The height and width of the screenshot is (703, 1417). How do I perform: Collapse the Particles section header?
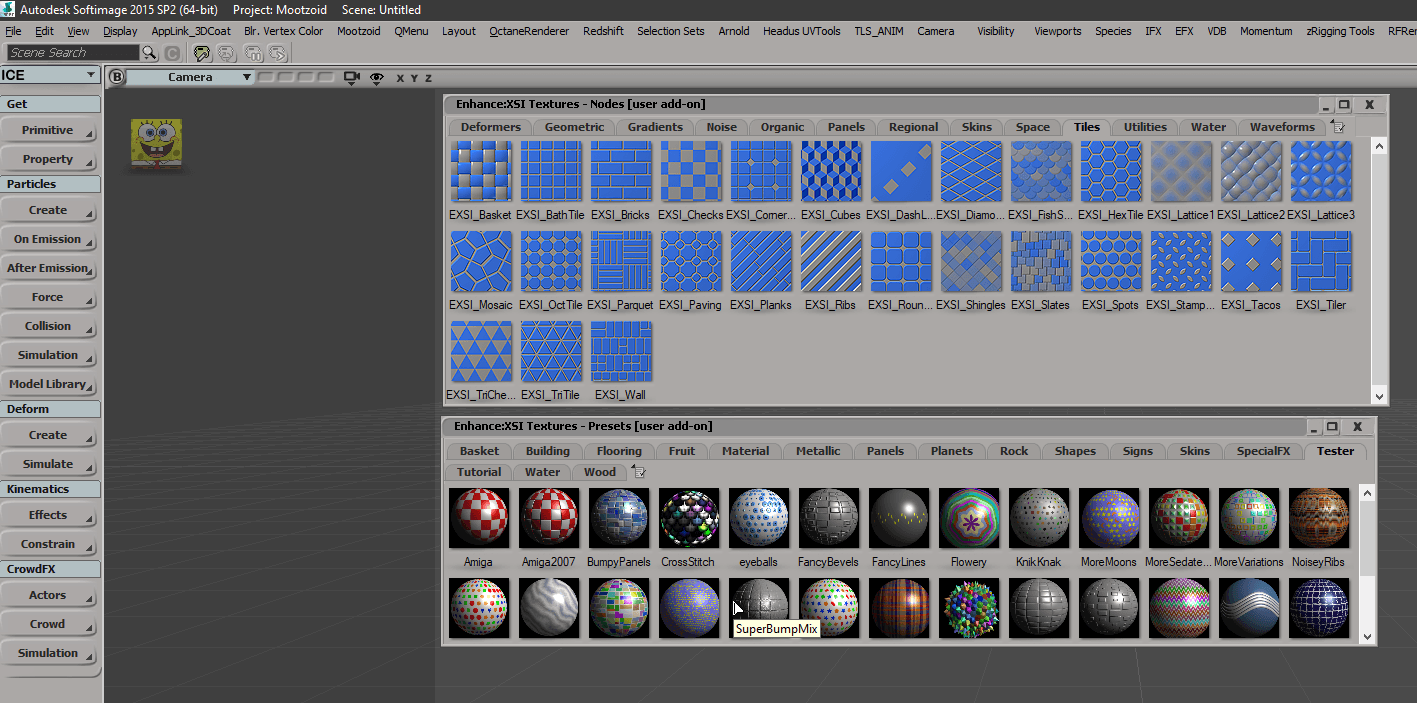[x=51, y=184]
